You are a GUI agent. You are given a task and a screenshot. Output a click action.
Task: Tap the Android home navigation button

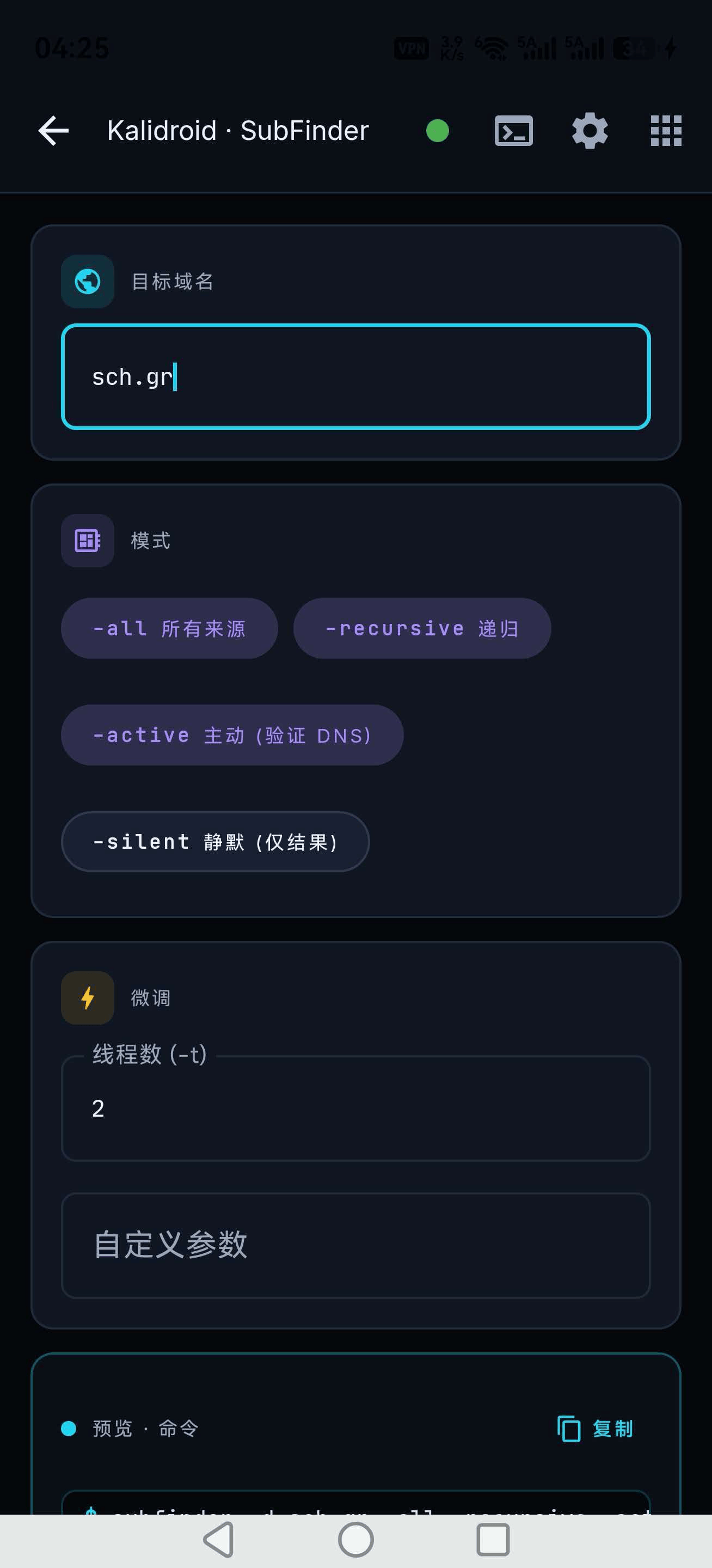[x=356, y=1540]
